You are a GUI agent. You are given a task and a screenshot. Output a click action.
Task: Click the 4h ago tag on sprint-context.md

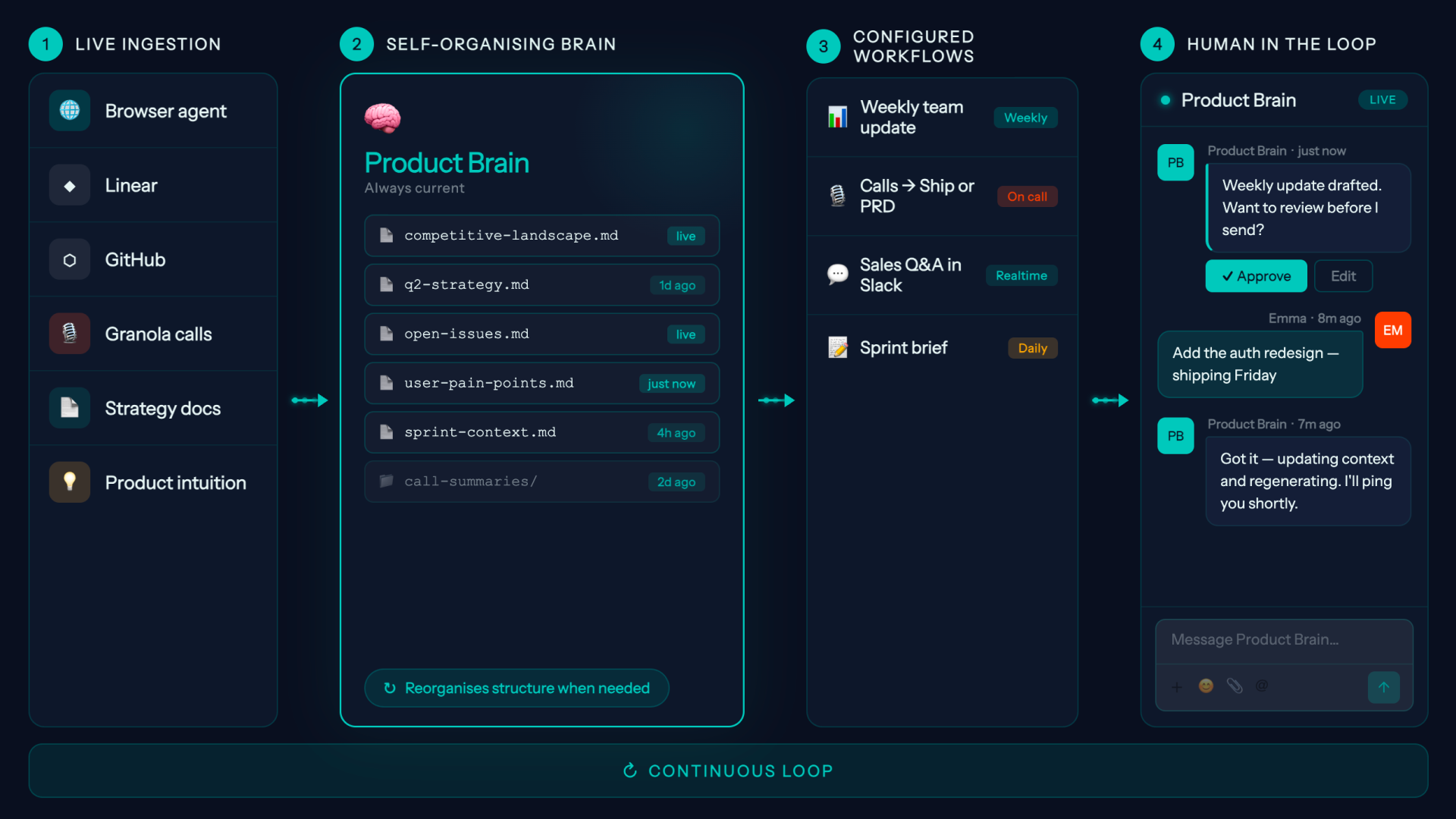click(676, 432)
